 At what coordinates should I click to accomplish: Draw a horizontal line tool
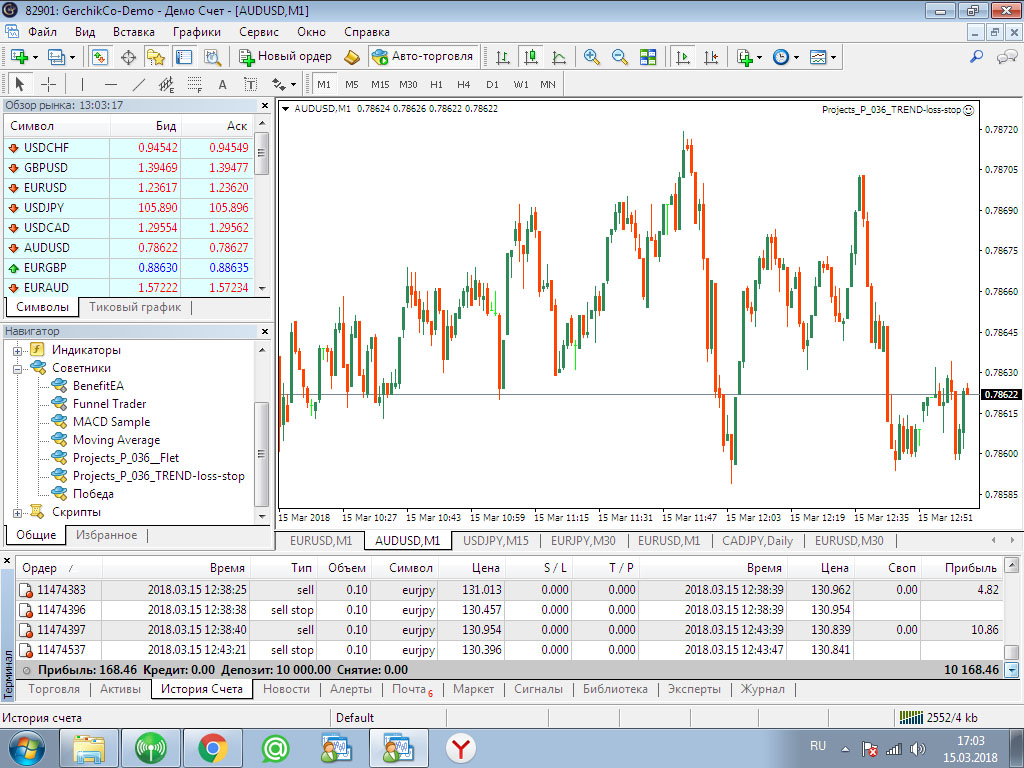pos(111,84)
